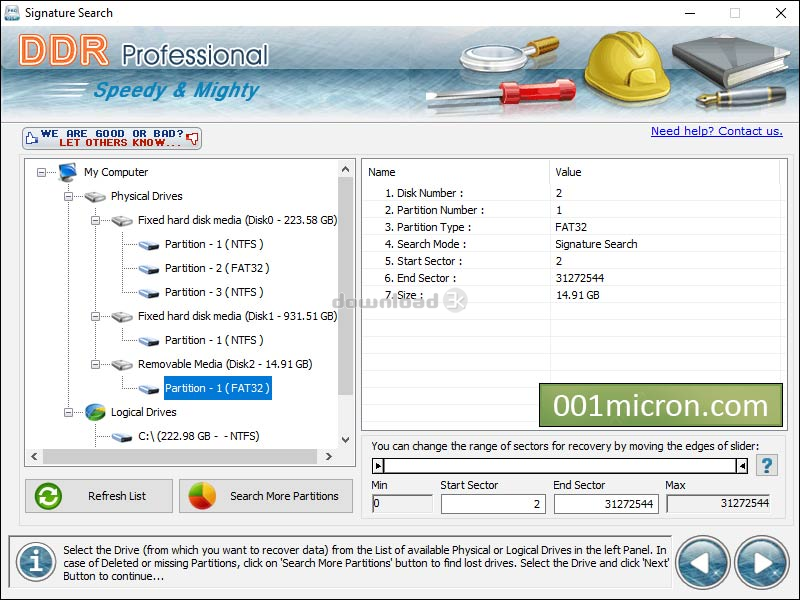Click the thumbs-up icon on feedback banner
The image size is (800, 600).
tap(32, 138)
